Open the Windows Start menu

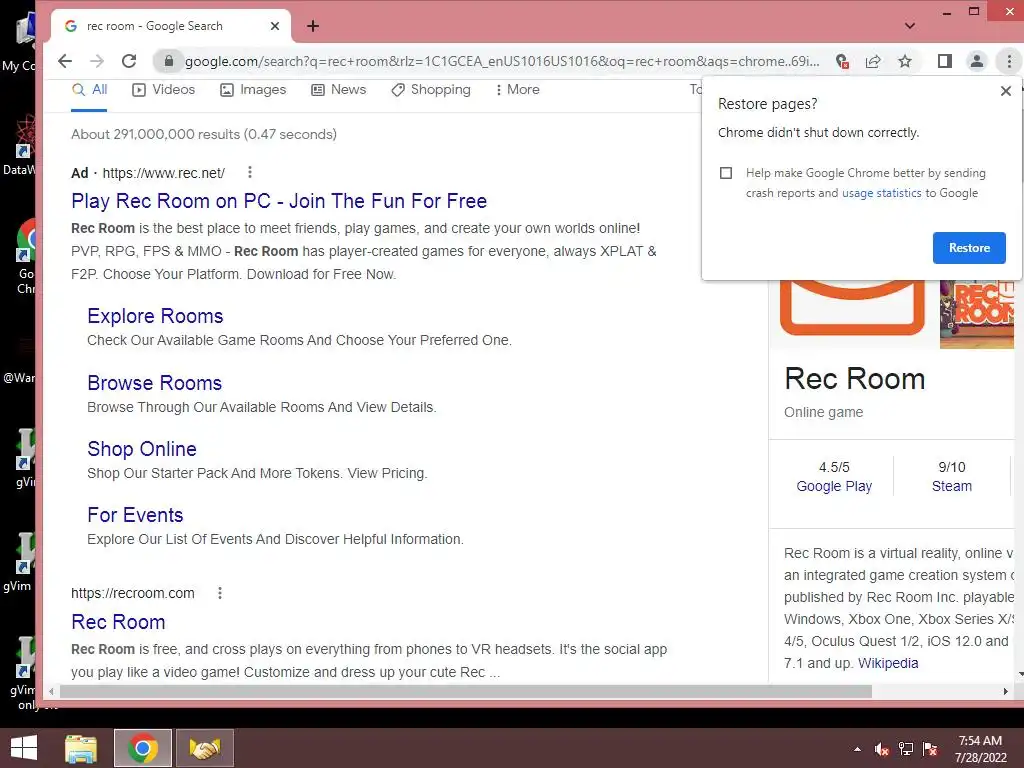coord(24,748)
